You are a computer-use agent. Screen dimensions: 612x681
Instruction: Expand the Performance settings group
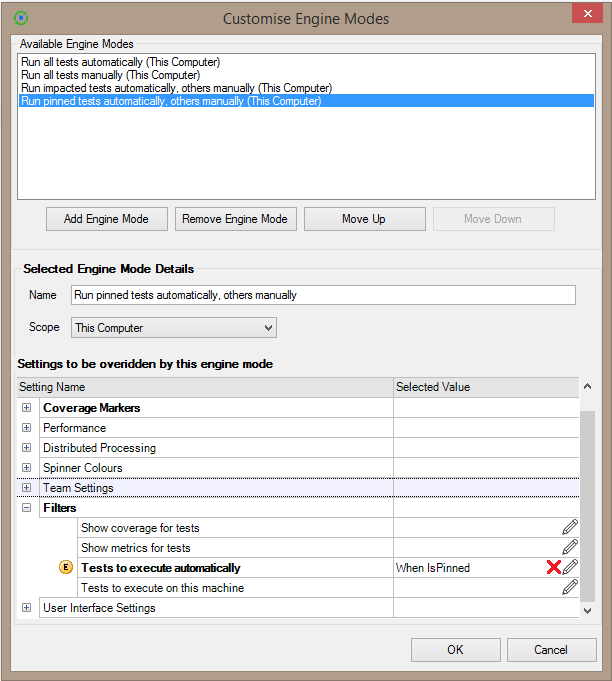(26, 428)
